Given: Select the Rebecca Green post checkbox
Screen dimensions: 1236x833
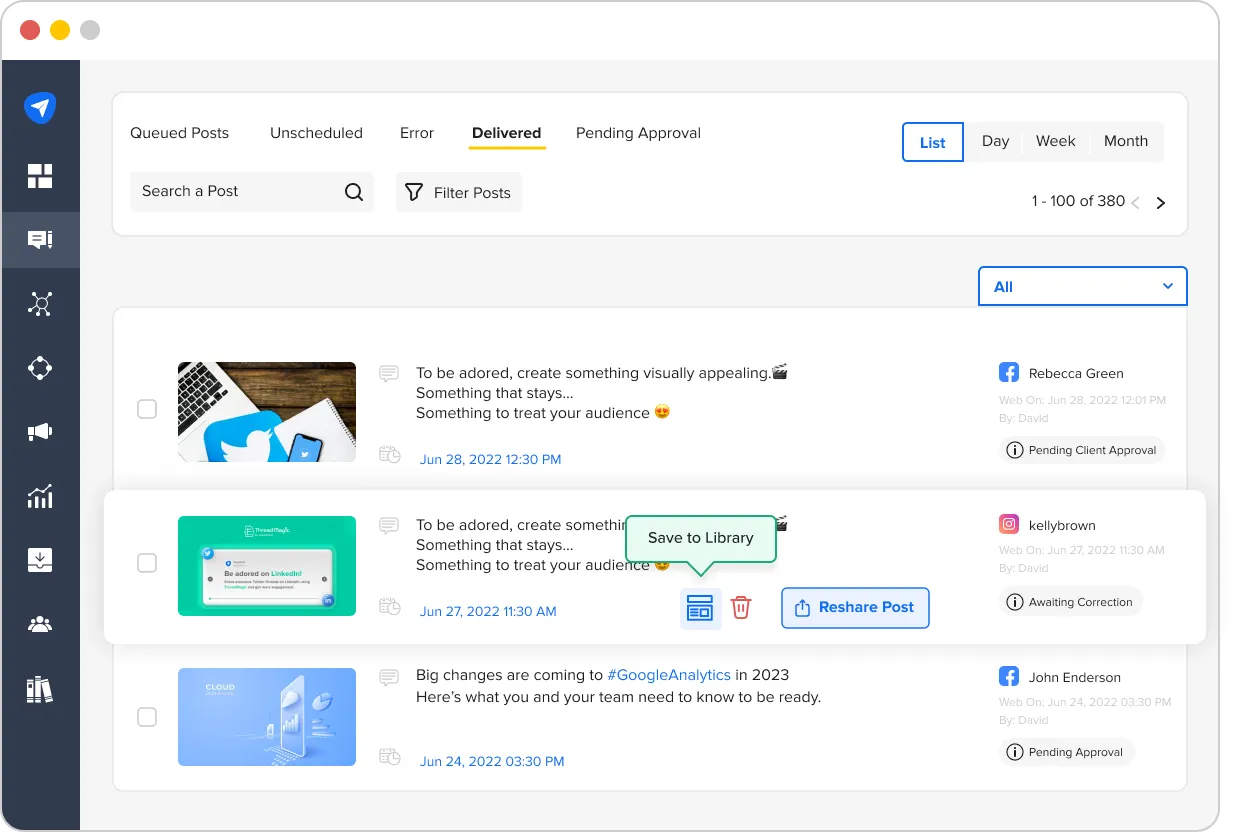Looking at the screenshot, I should 147,409.
